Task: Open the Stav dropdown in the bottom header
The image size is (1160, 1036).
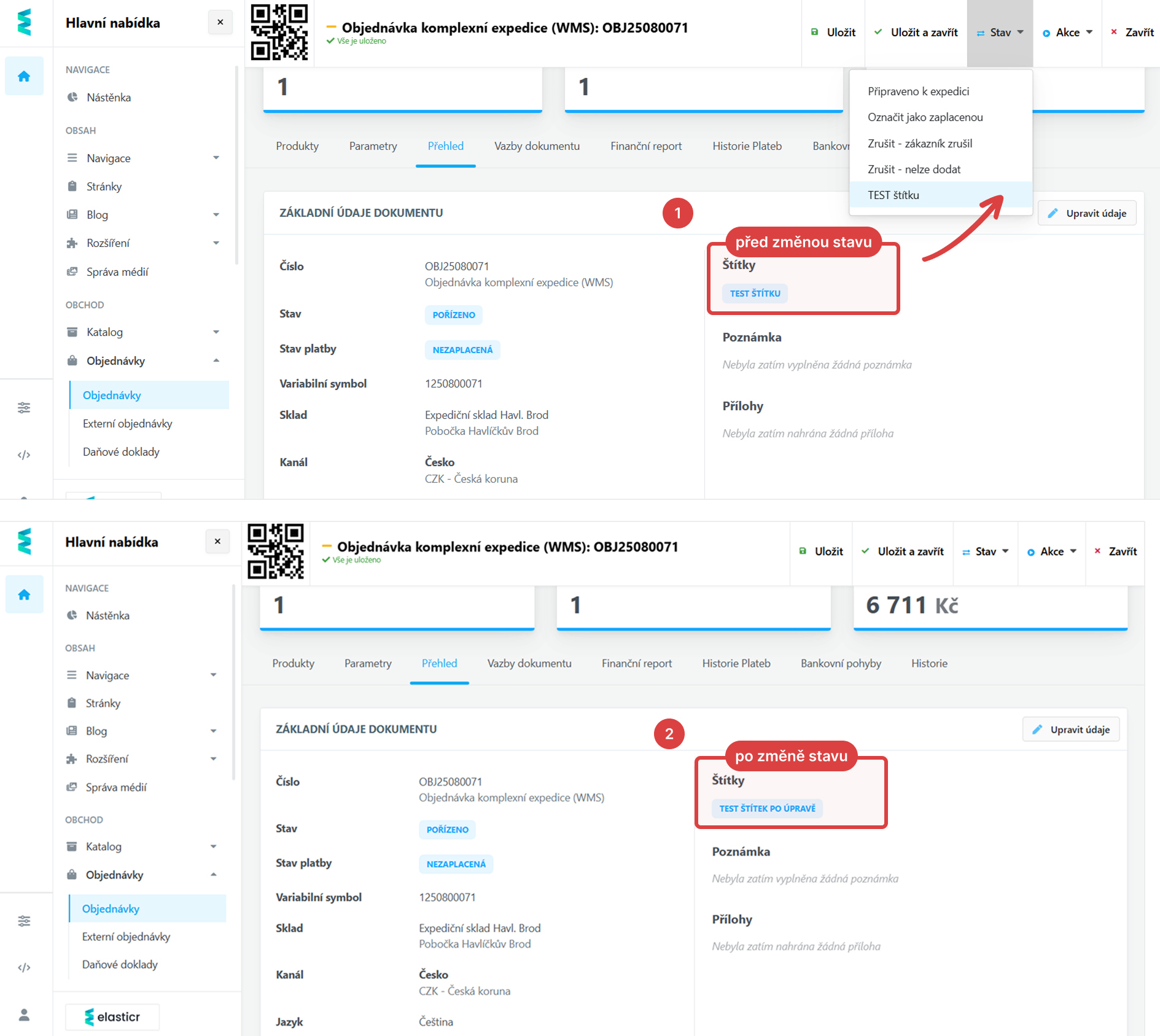Action: pos(985,551)
